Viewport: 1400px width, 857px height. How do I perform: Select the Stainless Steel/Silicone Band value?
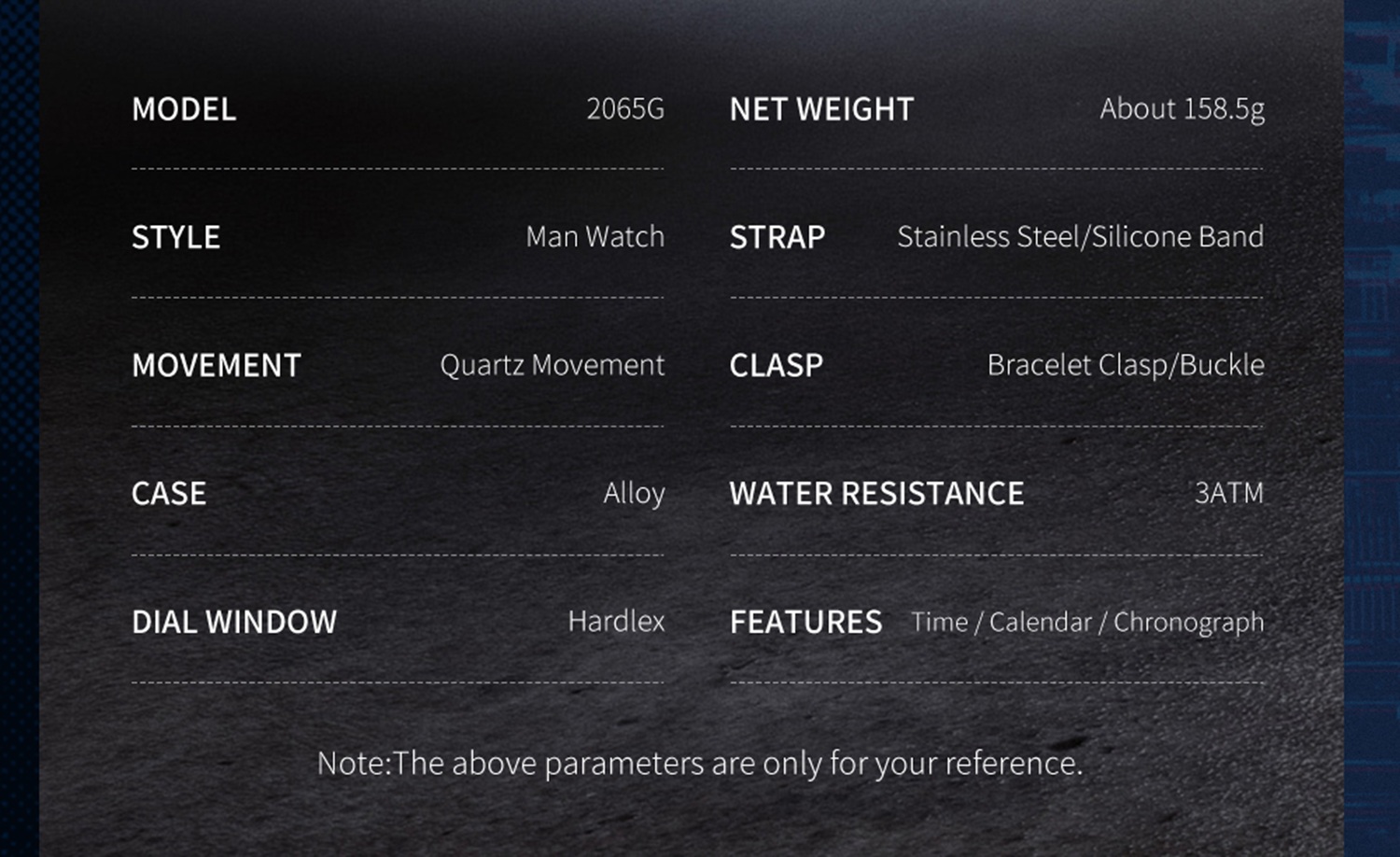point(1080,237)
